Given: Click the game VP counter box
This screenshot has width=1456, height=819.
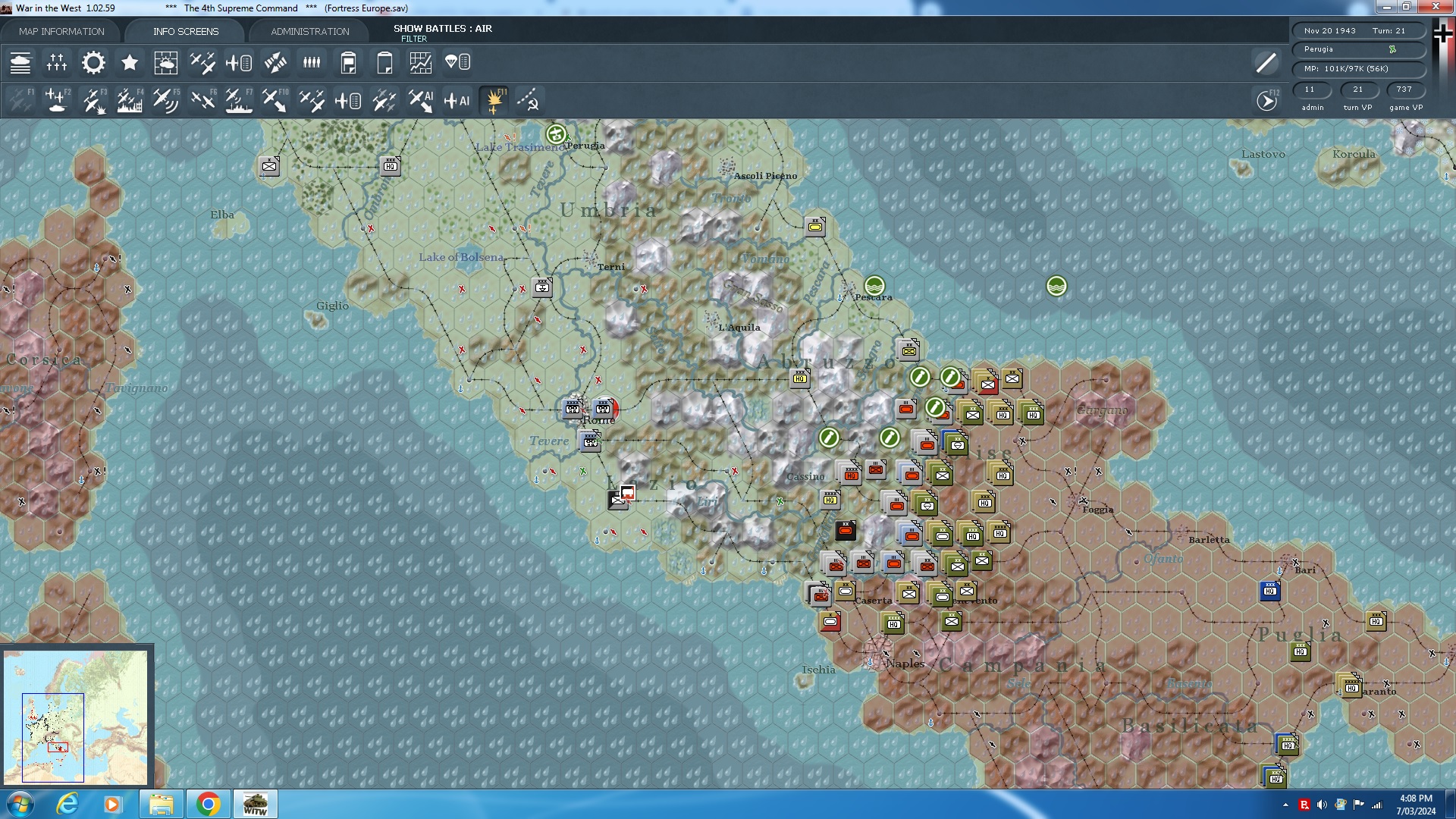Looking at the screenshot, I should pyautogui.click(x=1404, y=89).
